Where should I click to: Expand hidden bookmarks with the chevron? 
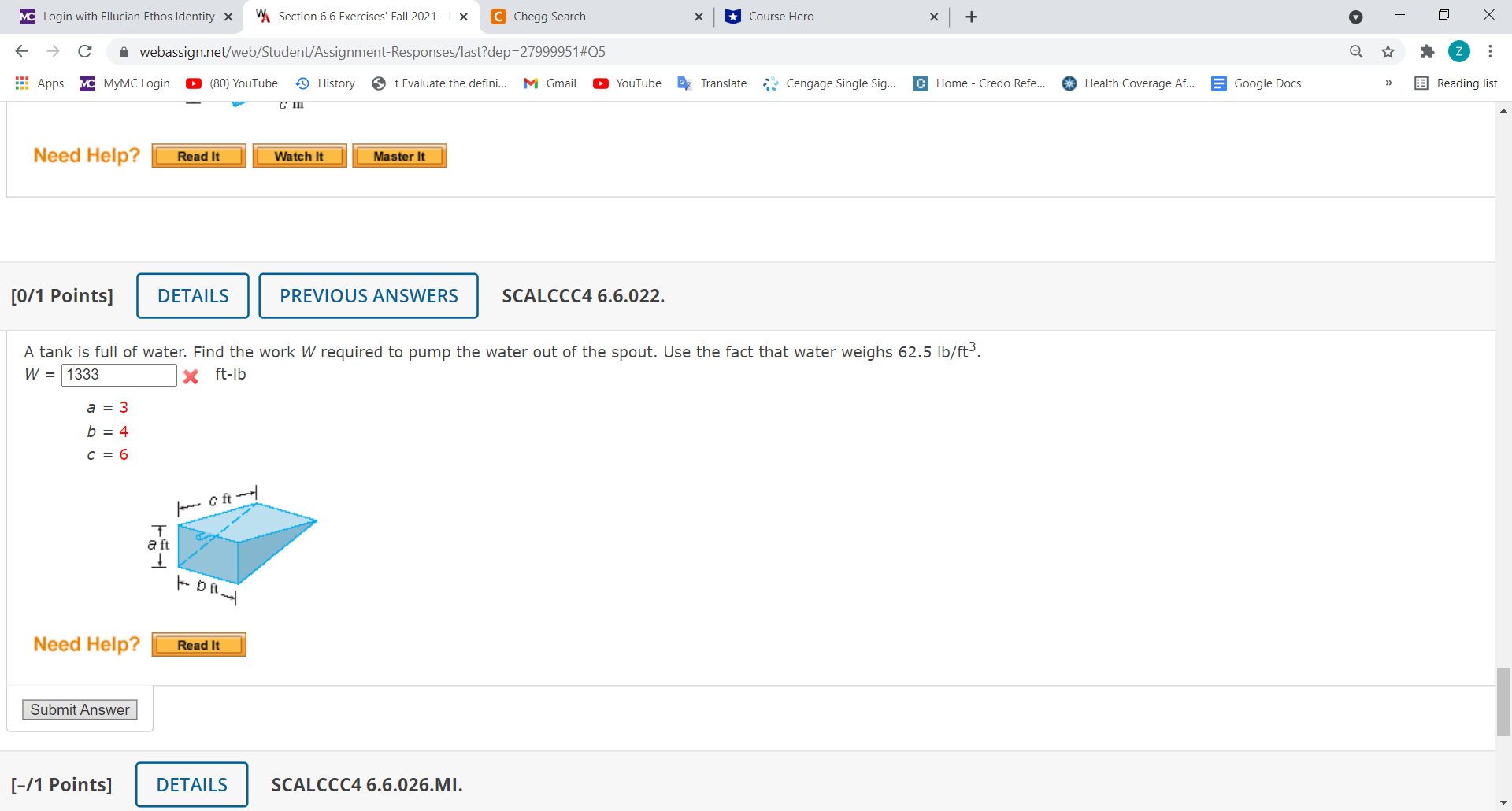pyautogui.click(x=1389, y=83)
